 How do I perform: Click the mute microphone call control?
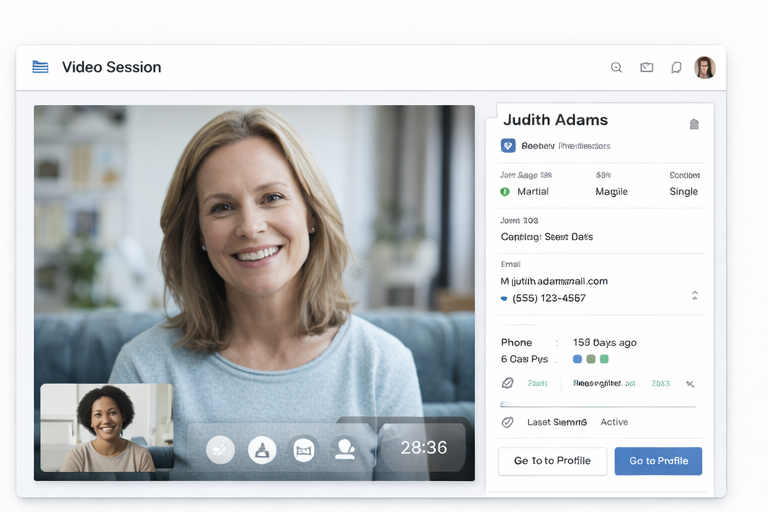[220, 449]
